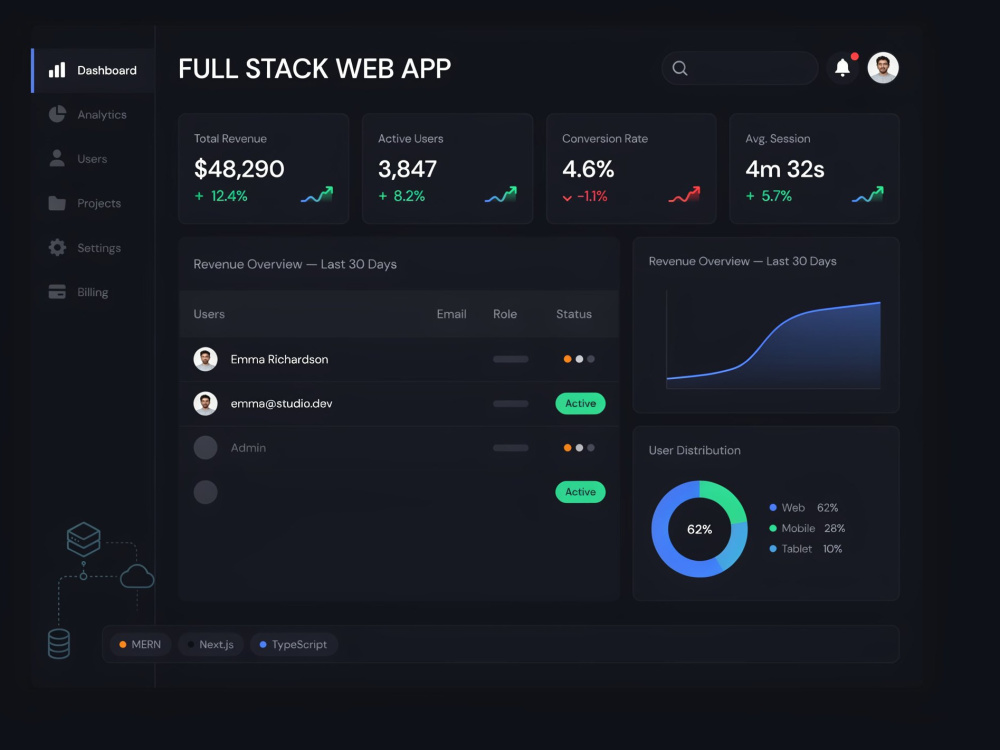1000x750 pixels.
Task: Click the Settings gear icon
Action: click(57, 247)
